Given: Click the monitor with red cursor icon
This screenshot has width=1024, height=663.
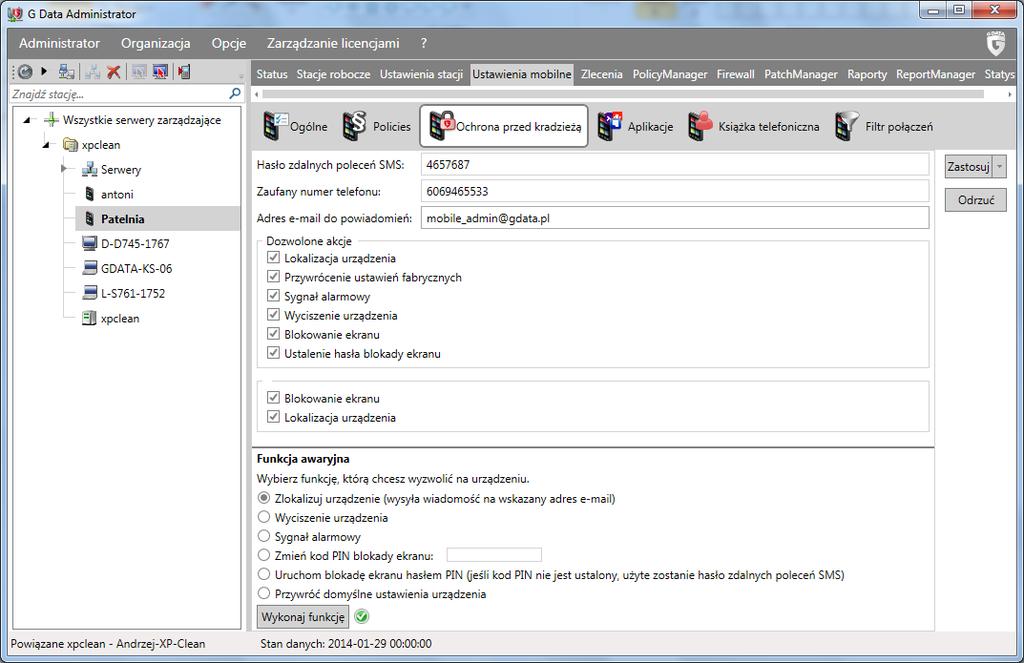Looking at the screenshot, I should point(160,72).
